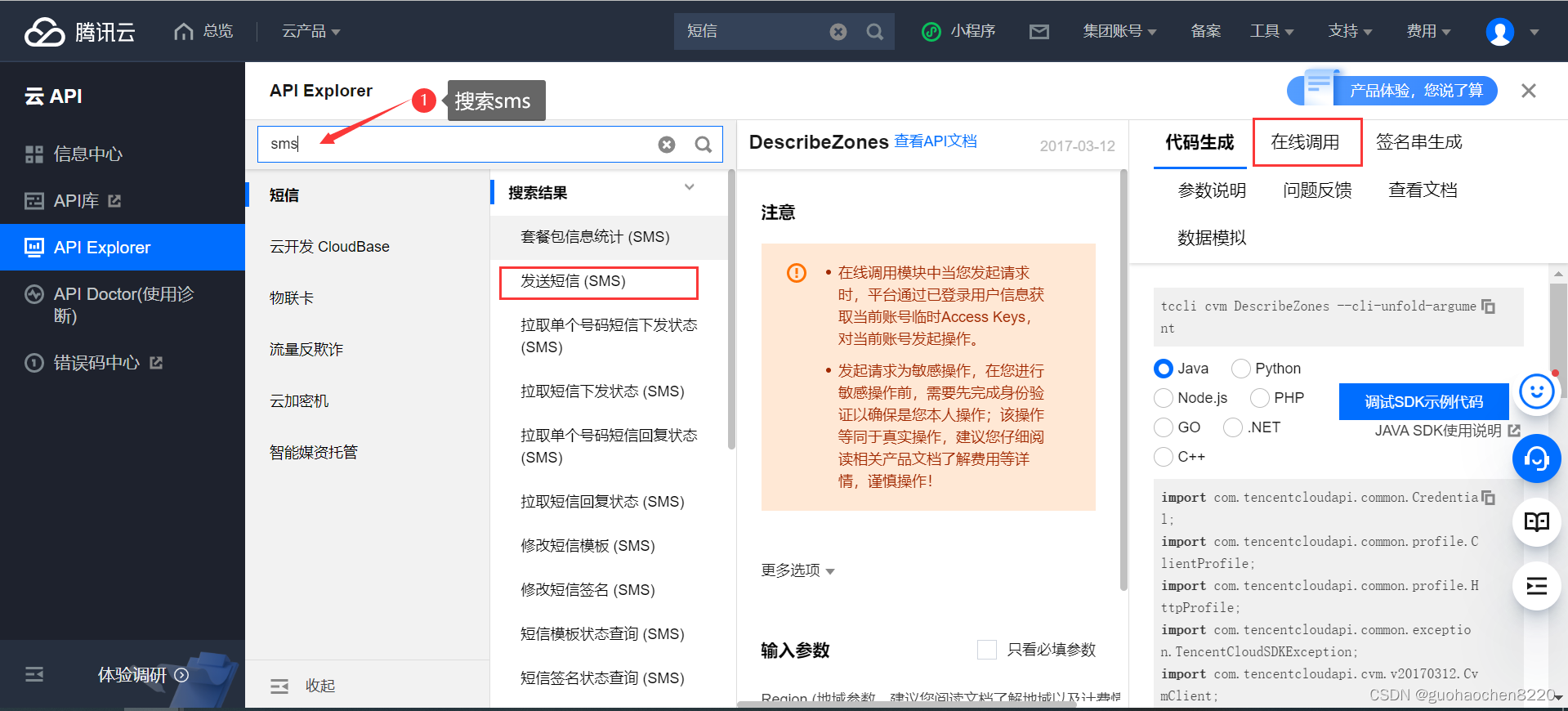The width and height of the screenshot is (1568, 711).
Task: Open the 集团账号 dropdown
Action: [1119, 31]
